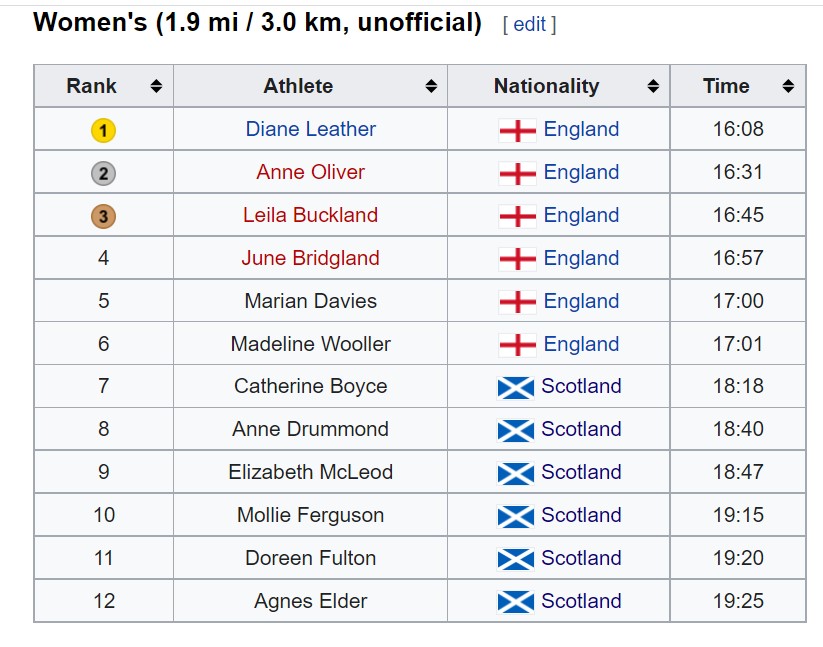Open Diane Leather athlete page
The height and width of the screenshot is (647, 823).
click(x=311, y=129)
